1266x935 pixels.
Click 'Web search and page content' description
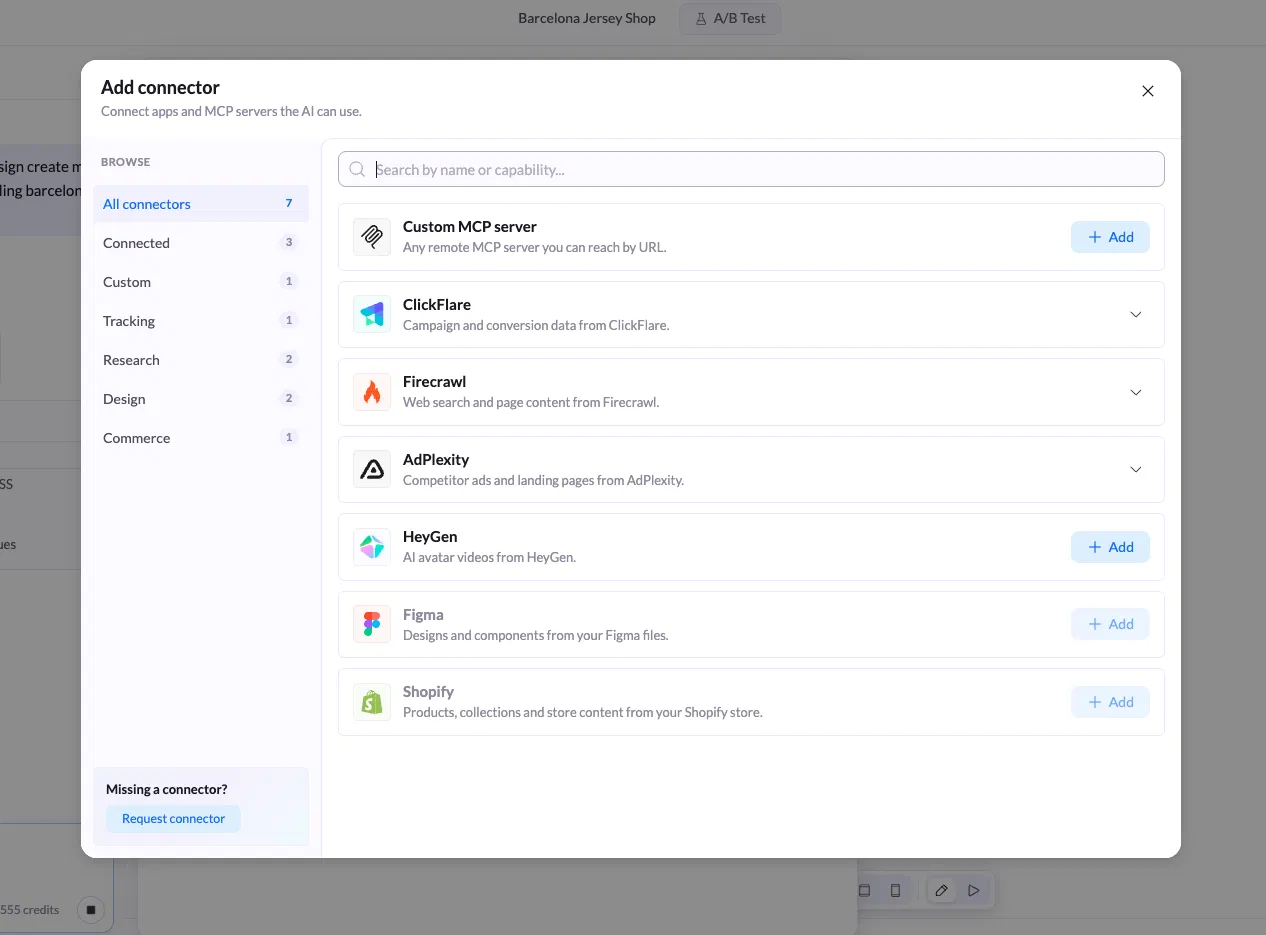pyautogui.click(x=531, y=402)
